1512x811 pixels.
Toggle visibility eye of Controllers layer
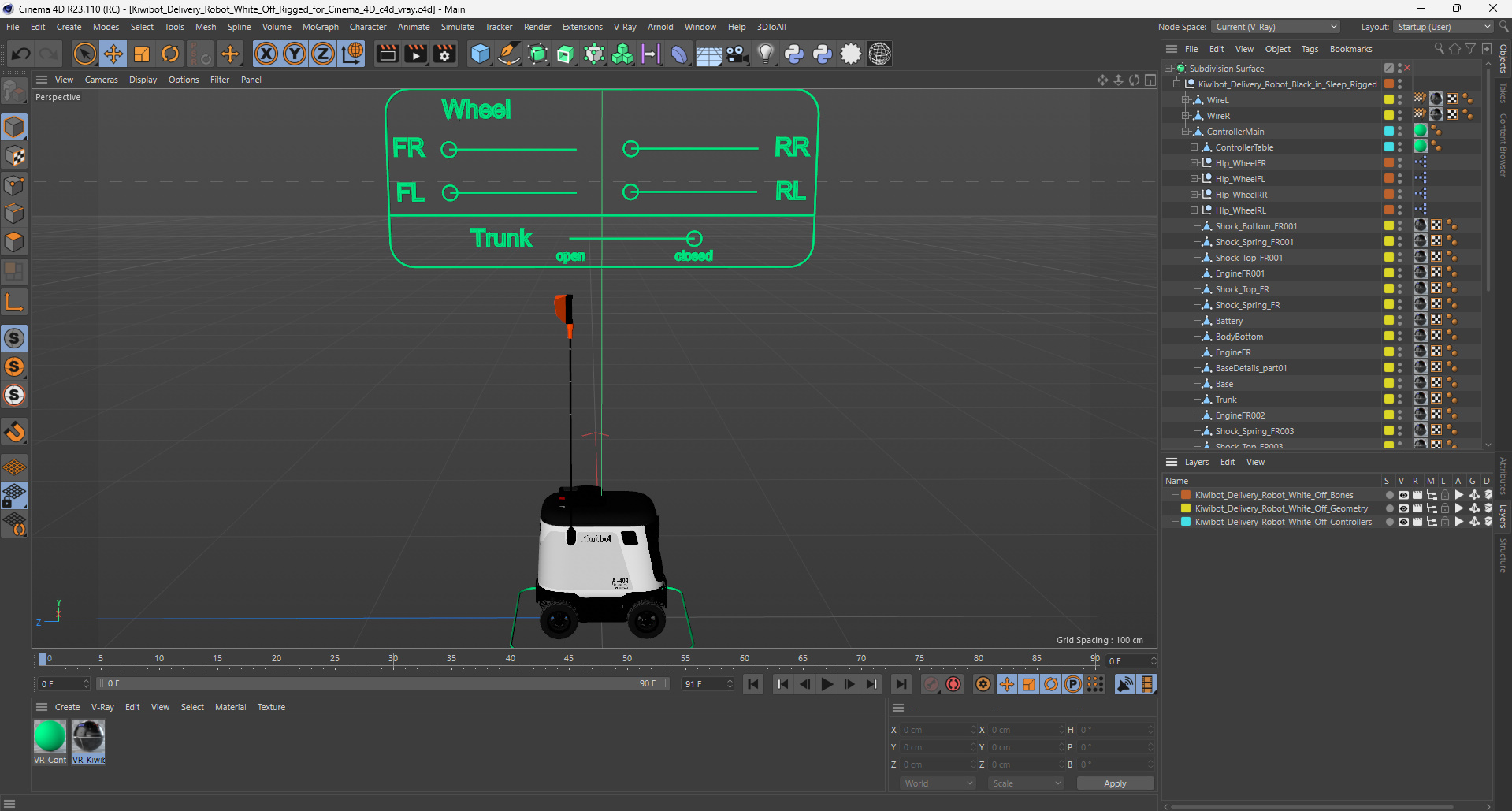click(1403, 522)
